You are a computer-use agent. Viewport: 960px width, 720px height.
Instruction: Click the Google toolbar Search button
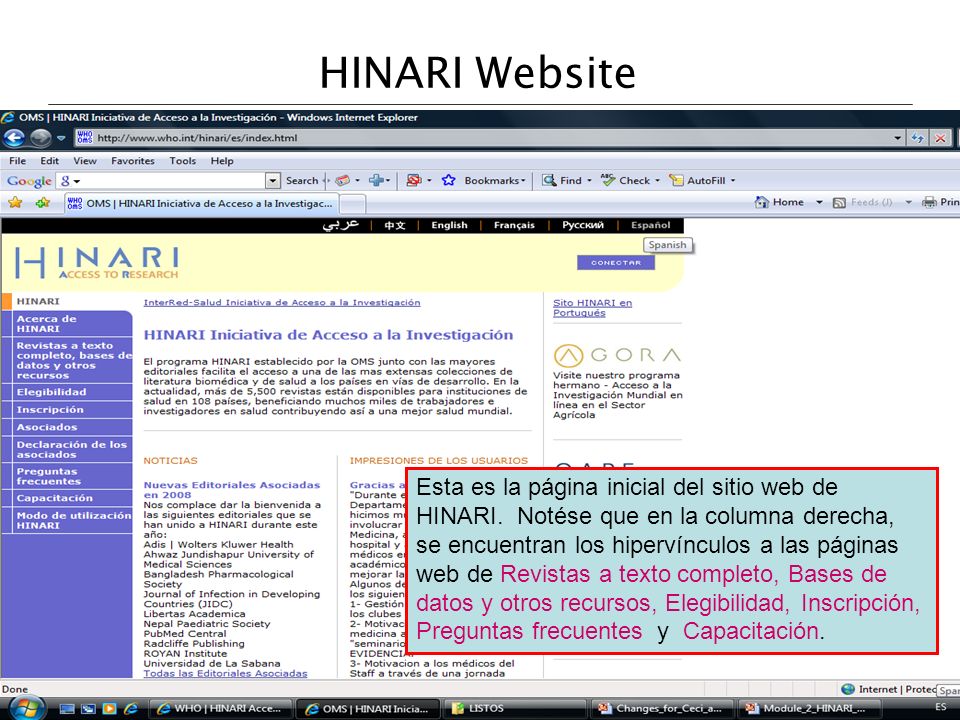tap(302, 181)
